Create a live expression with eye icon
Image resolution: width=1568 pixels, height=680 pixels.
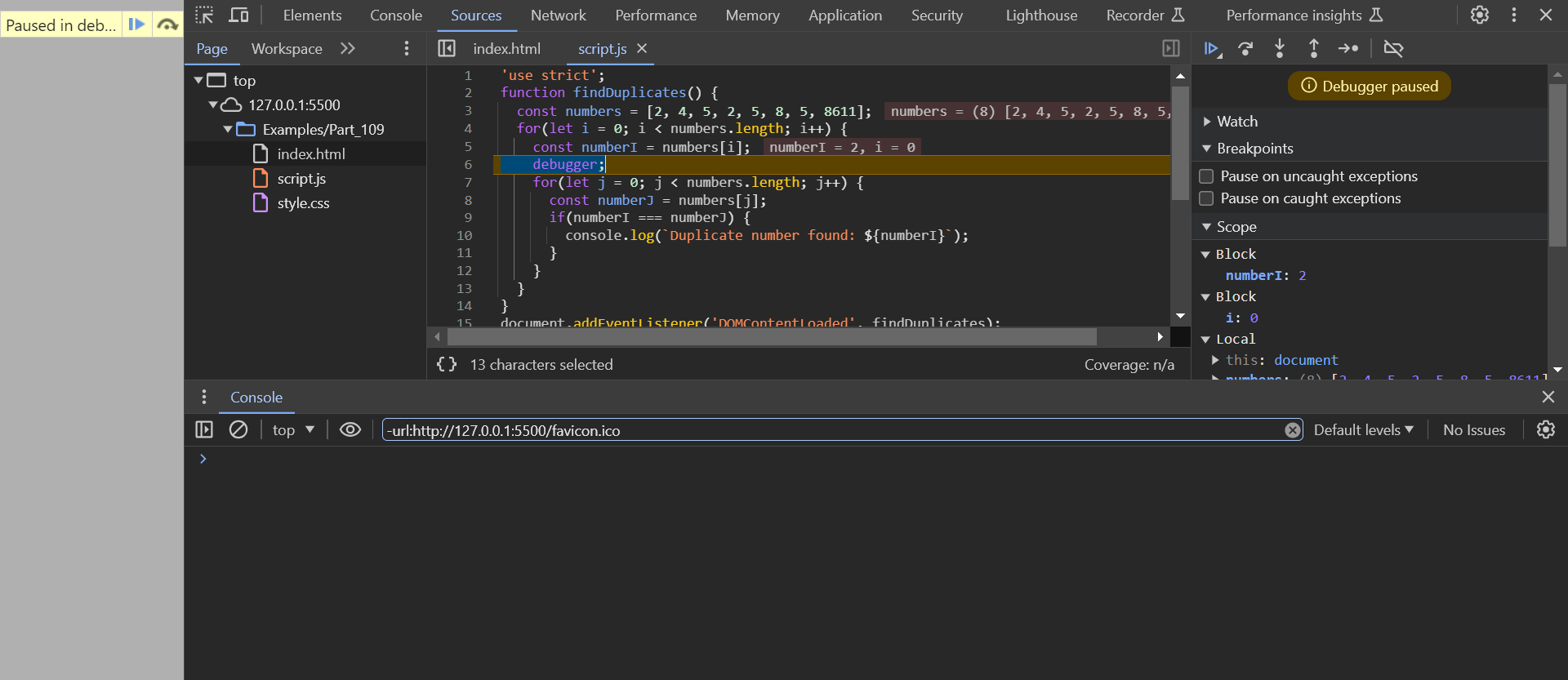(x=350, y=430)
